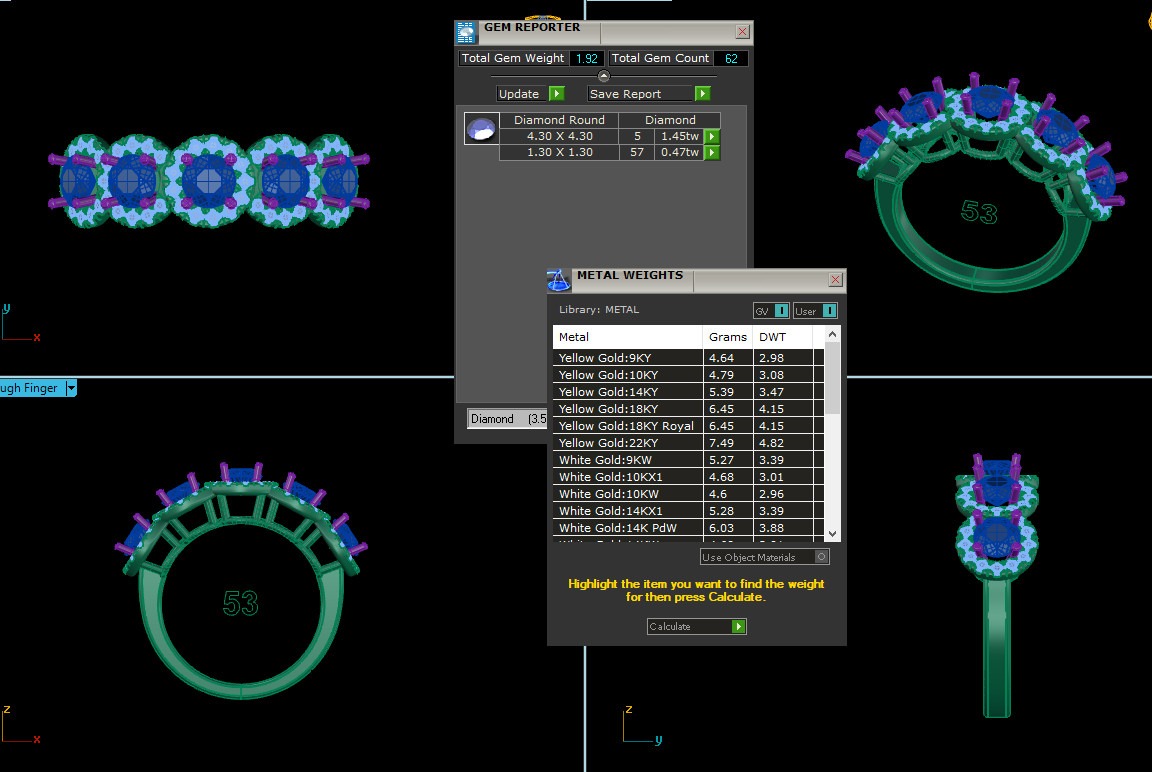The width and height of the screenshot is (1152, 772).
Task: Click green arrow beside 0.47tw row
Action: tap(712, 153)
